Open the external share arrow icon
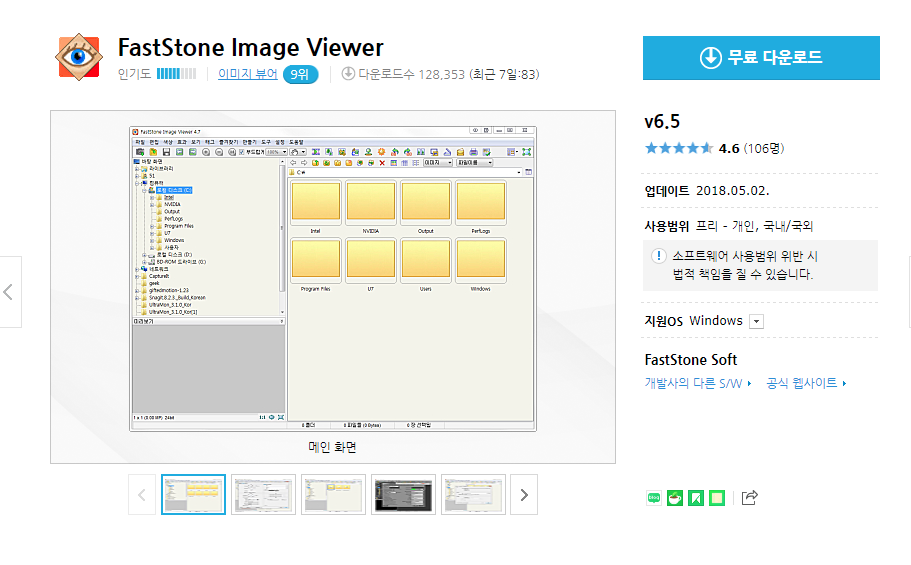Viewport: 911px width, 565px height. pos(749,498)
